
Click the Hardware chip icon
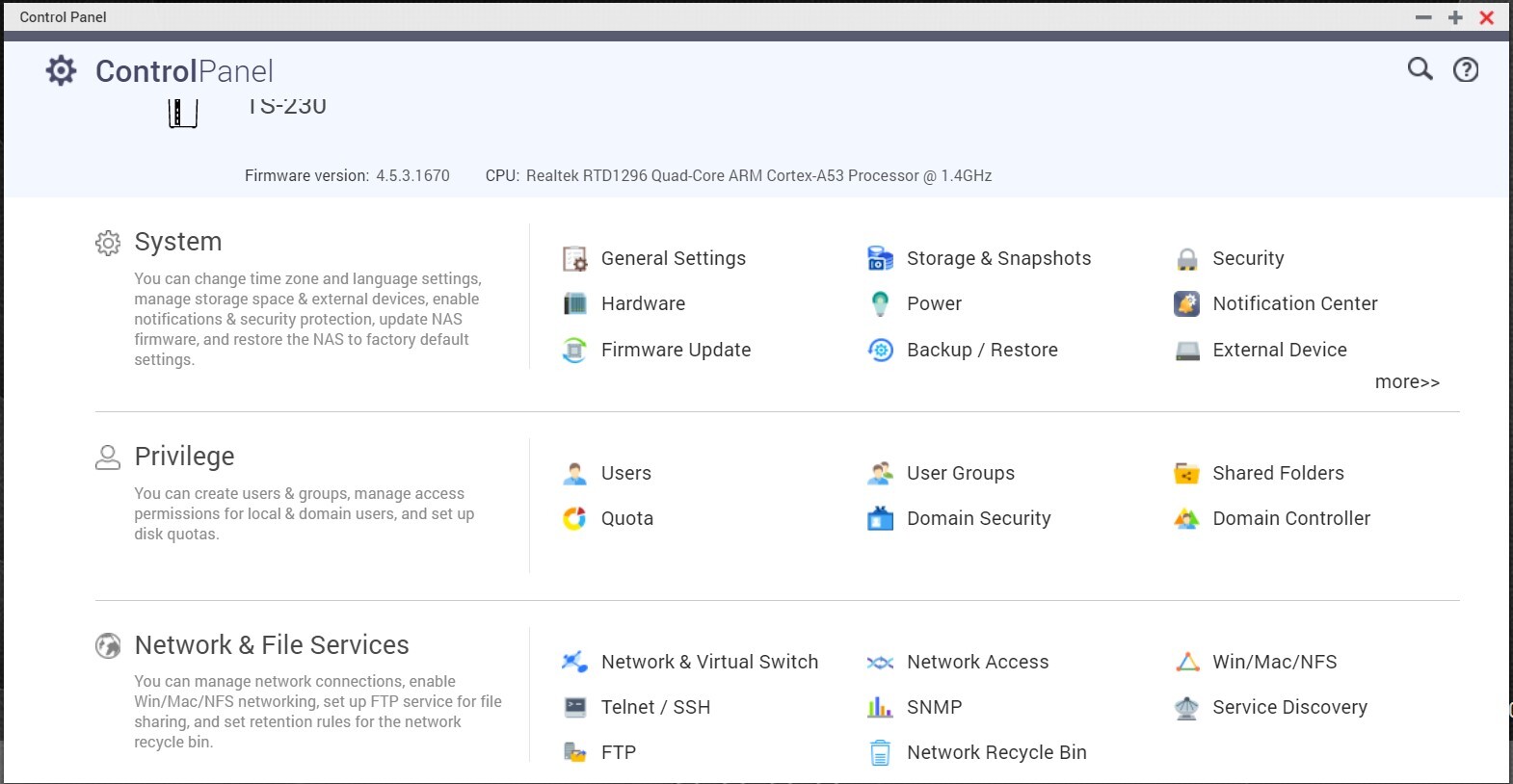(575, 303)
